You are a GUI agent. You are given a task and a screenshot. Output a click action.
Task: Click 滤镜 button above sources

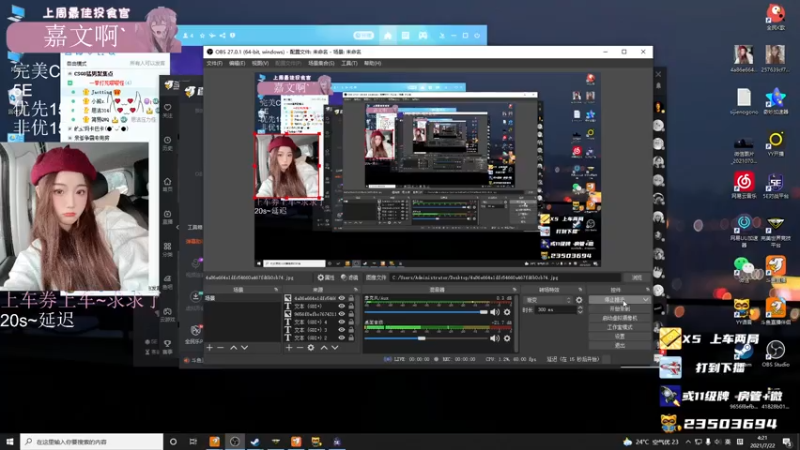click(x=349, y=278)
